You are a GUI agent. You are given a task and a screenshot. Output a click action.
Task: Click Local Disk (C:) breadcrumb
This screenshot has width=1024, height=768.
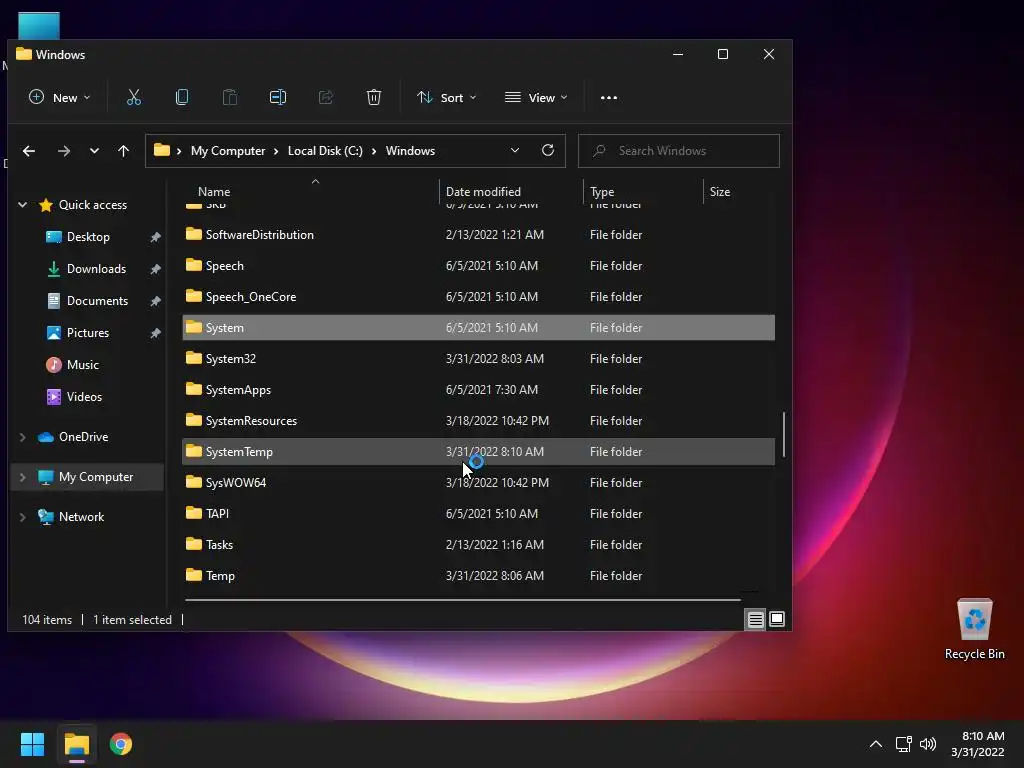[x=325, y=151]
